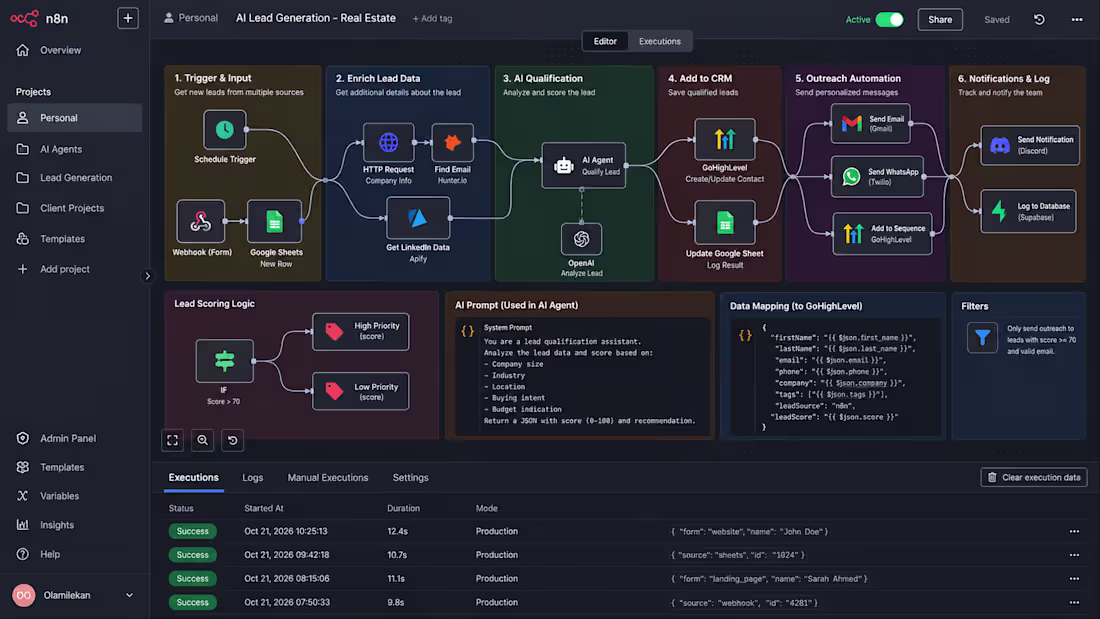Open the Logs tab
Viewport: 1100px width, 619px height.
[253, 478]
